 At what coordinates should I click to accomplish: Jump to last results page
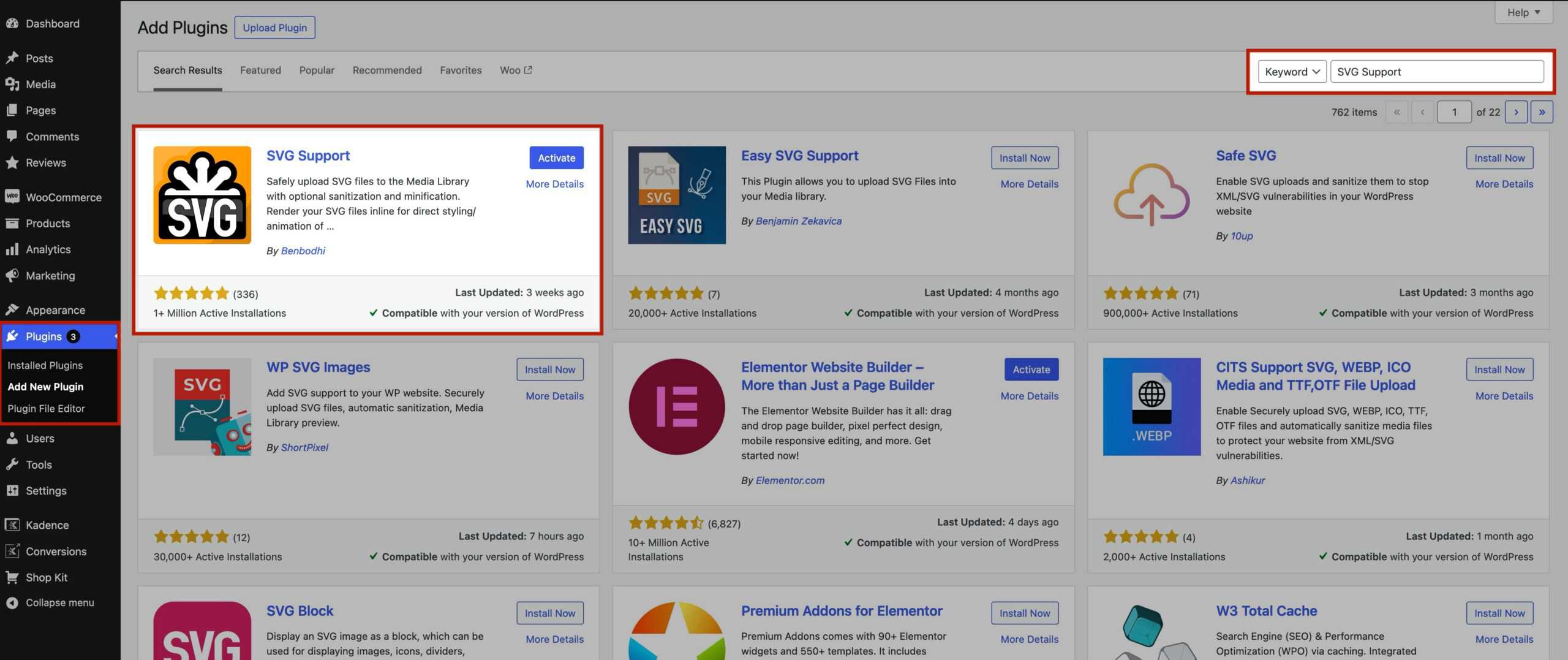click(1542, 112)
